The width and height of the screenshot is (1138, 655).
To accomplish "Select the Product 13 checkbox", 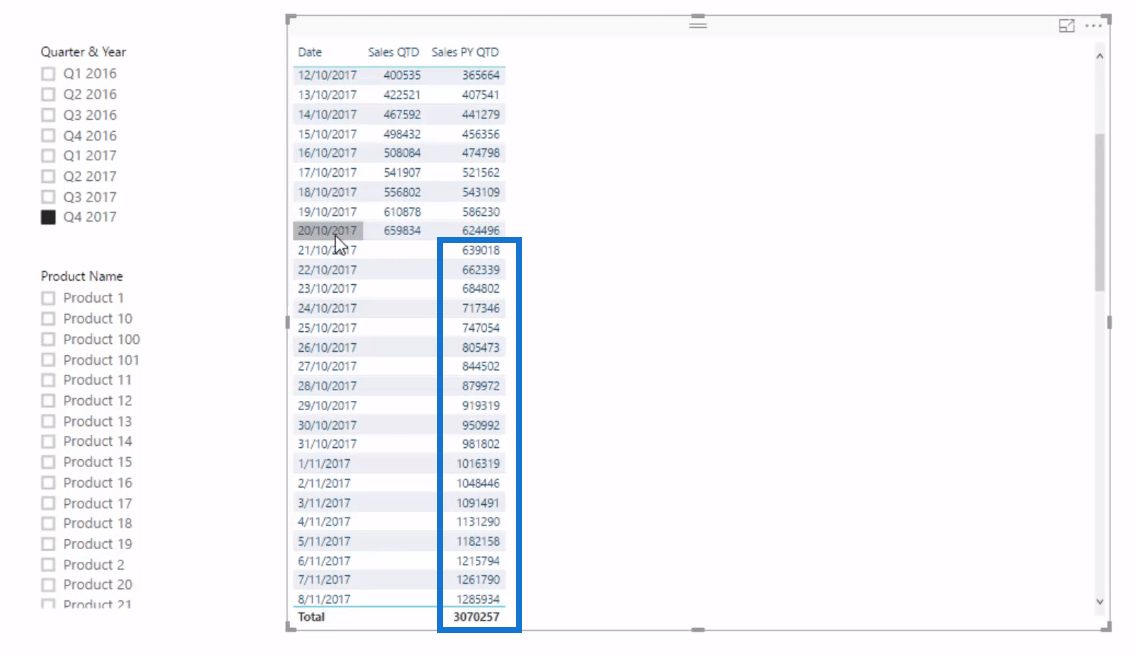I will click(x=48, y=421).
